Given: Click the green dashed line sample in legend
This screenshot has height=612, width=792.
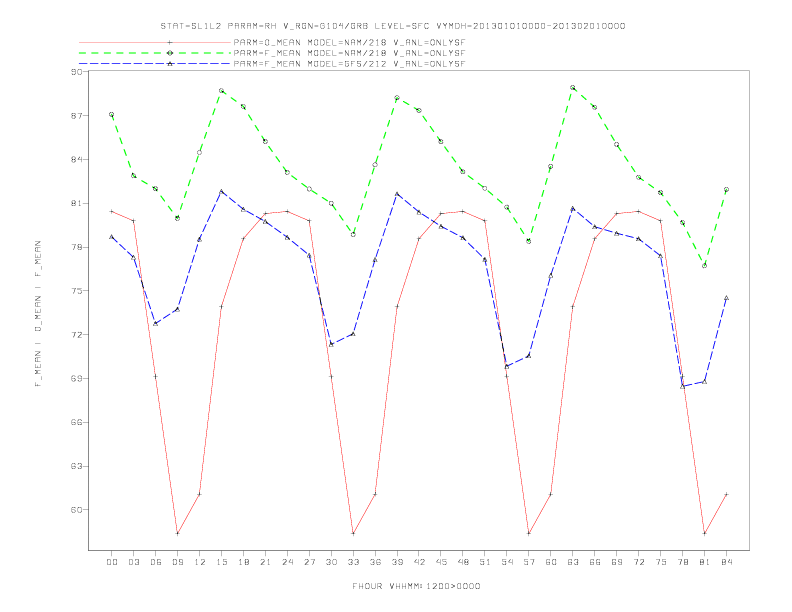Looking at the screenshot, I should (155, 53).
